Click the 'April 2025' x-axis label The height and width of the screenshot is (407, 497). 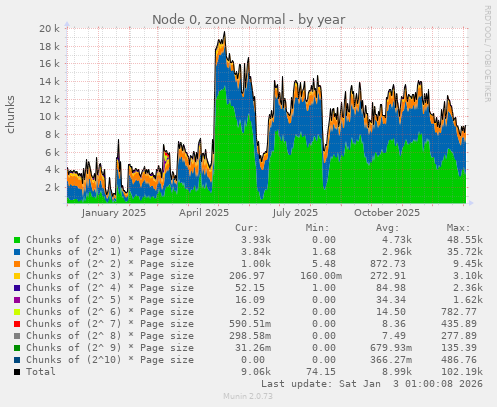pyautogui.click(x=204, y=213)
